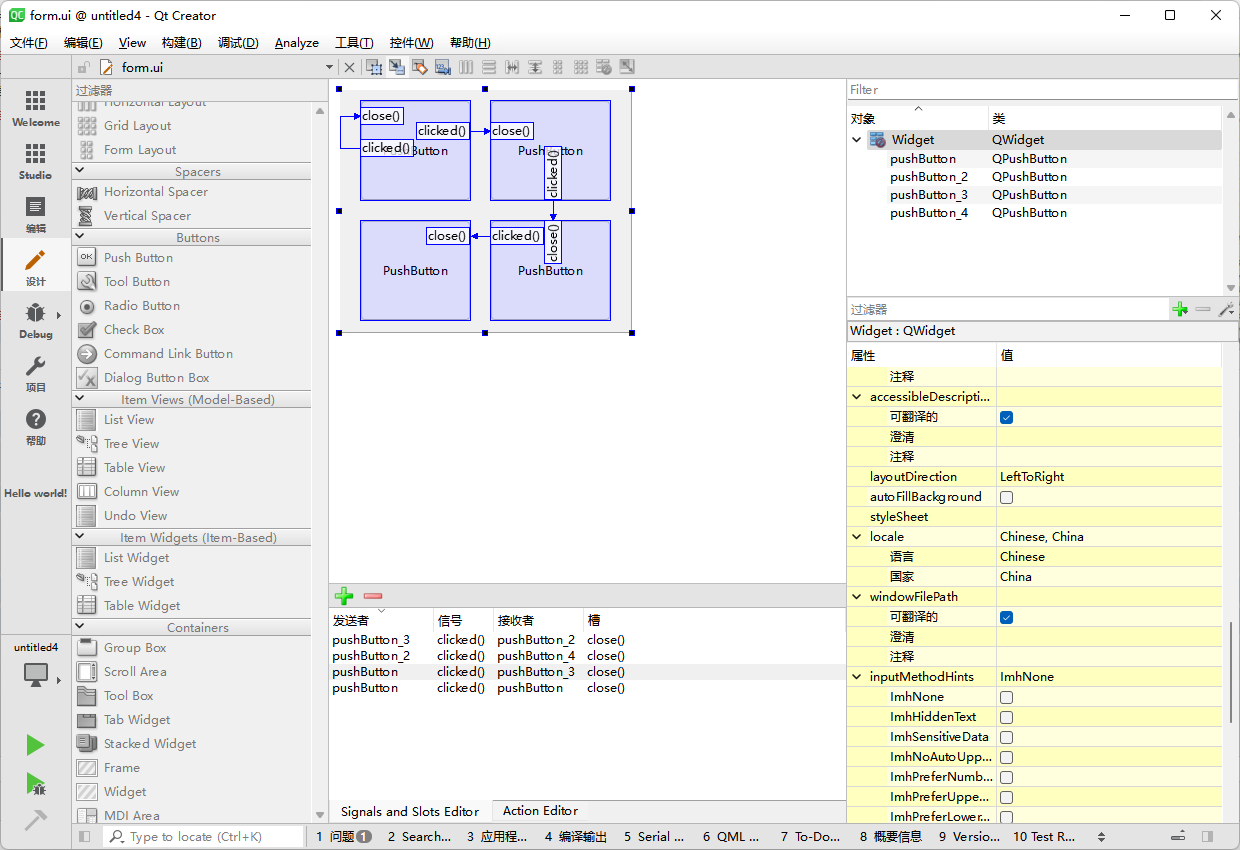The image size is (1240, 850).
Task: Select the Edit Buddies toolbar icon
Action: click(420, 67)
